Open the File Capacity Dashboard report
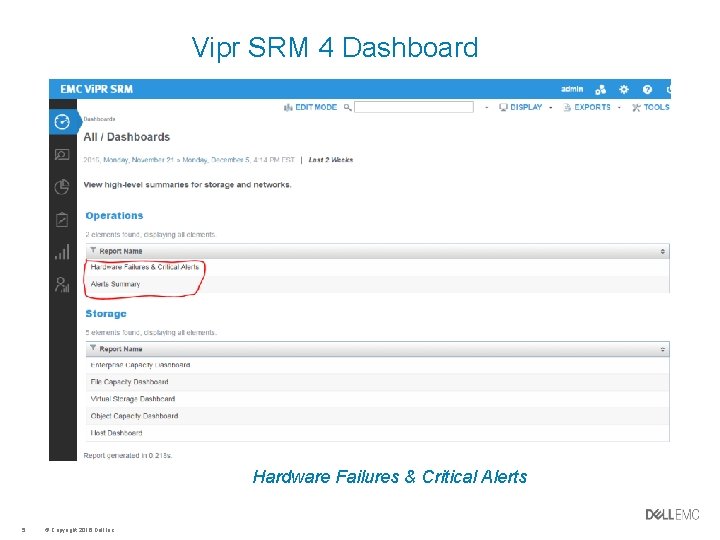 coord(129,382)
